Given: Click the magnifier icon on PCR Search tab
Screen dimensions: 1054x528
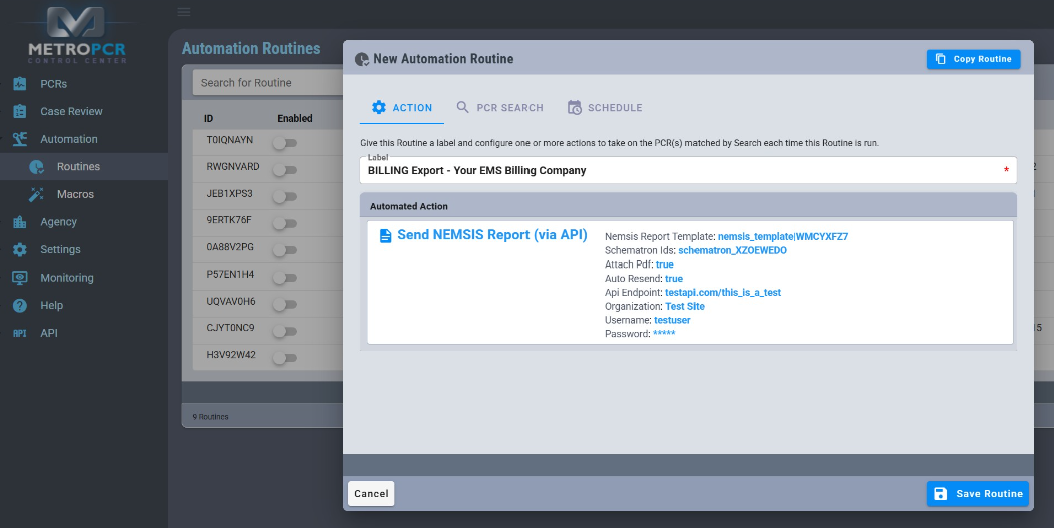Looking at the screenshot, I should coord(462,107).
